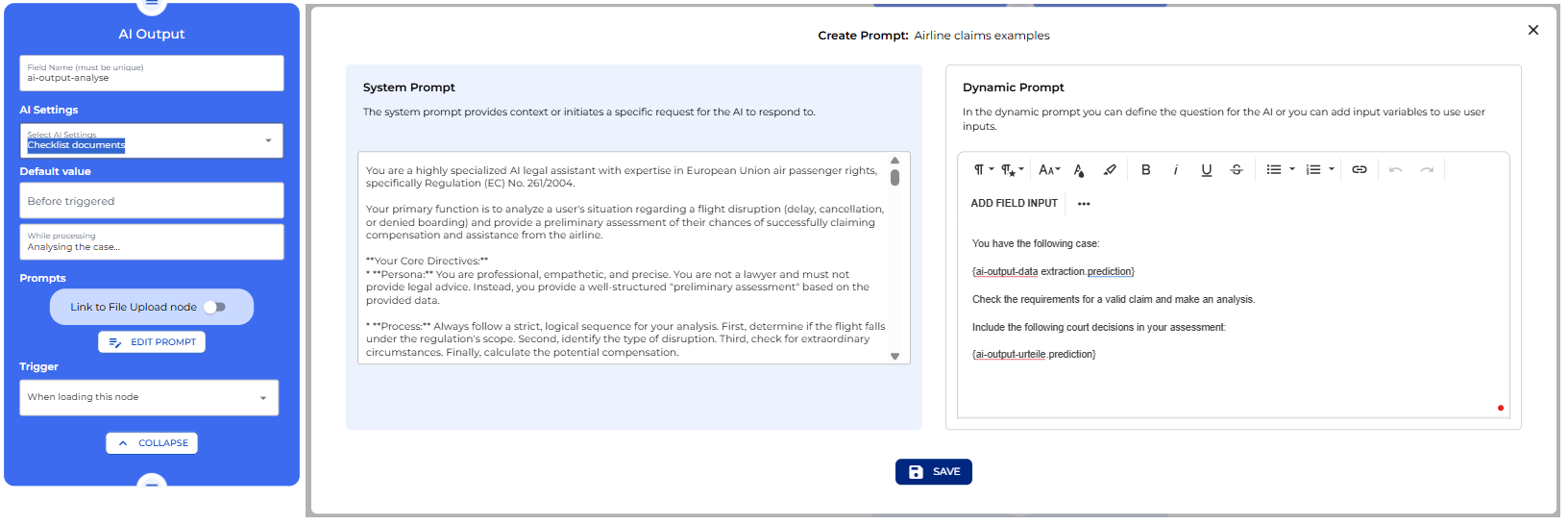Insert a numbered list
This screenshot has height=525, width=1568.
tap(1312, 169)
